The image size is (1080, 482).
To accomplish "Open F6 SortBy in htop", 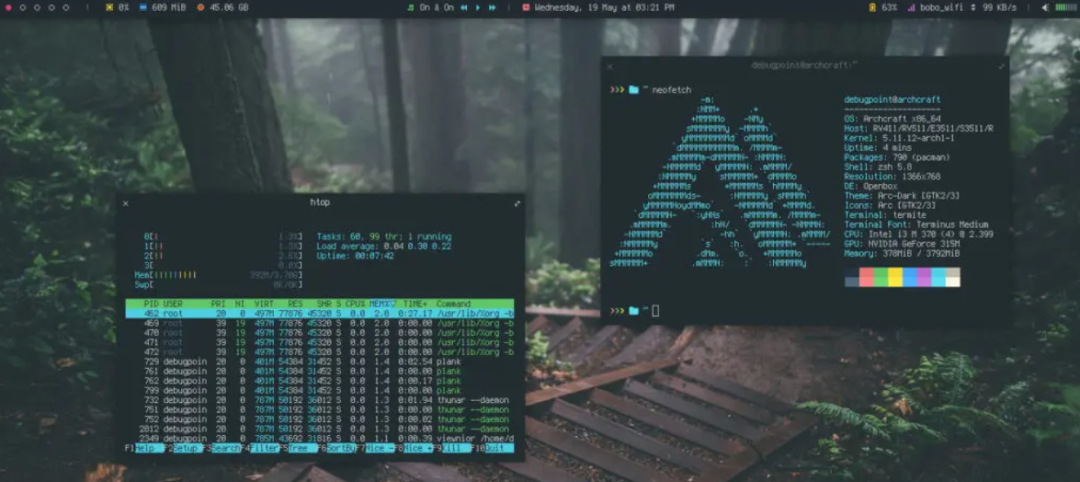I will click(x=336, y=448).
